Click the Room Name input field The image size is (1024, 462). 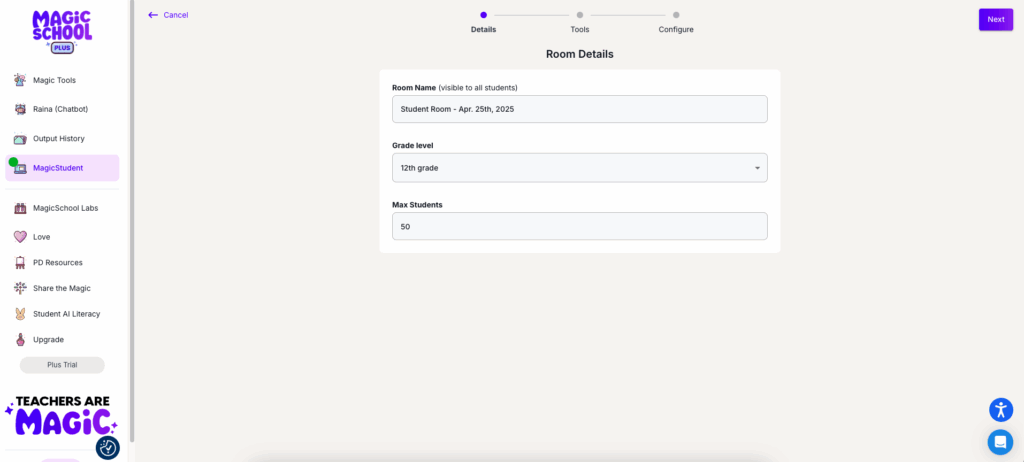point(580,109)
